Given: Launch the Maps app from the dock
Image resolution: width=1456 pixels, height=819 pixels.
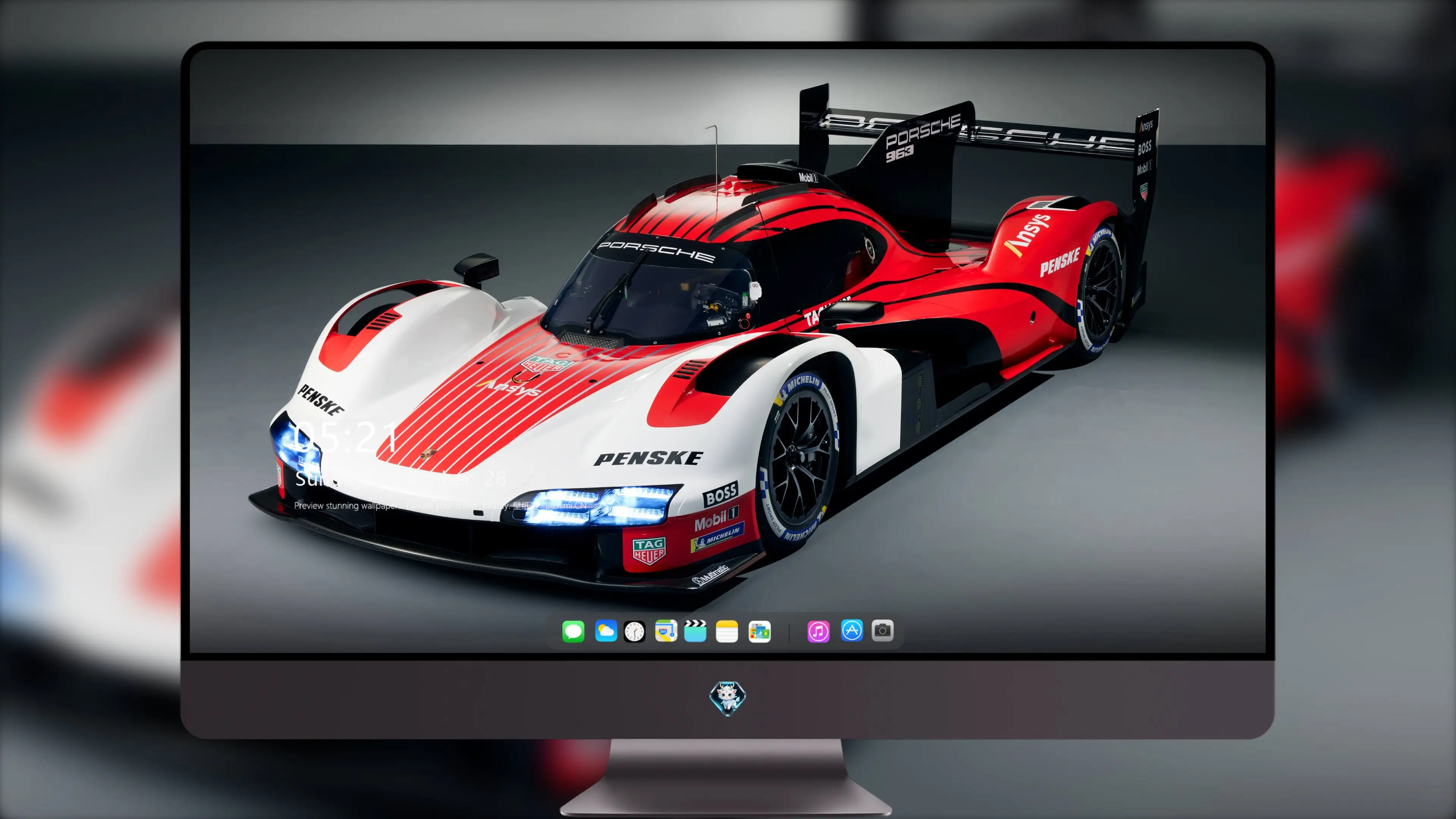Looking at the screenshot, I should point(666,631).
